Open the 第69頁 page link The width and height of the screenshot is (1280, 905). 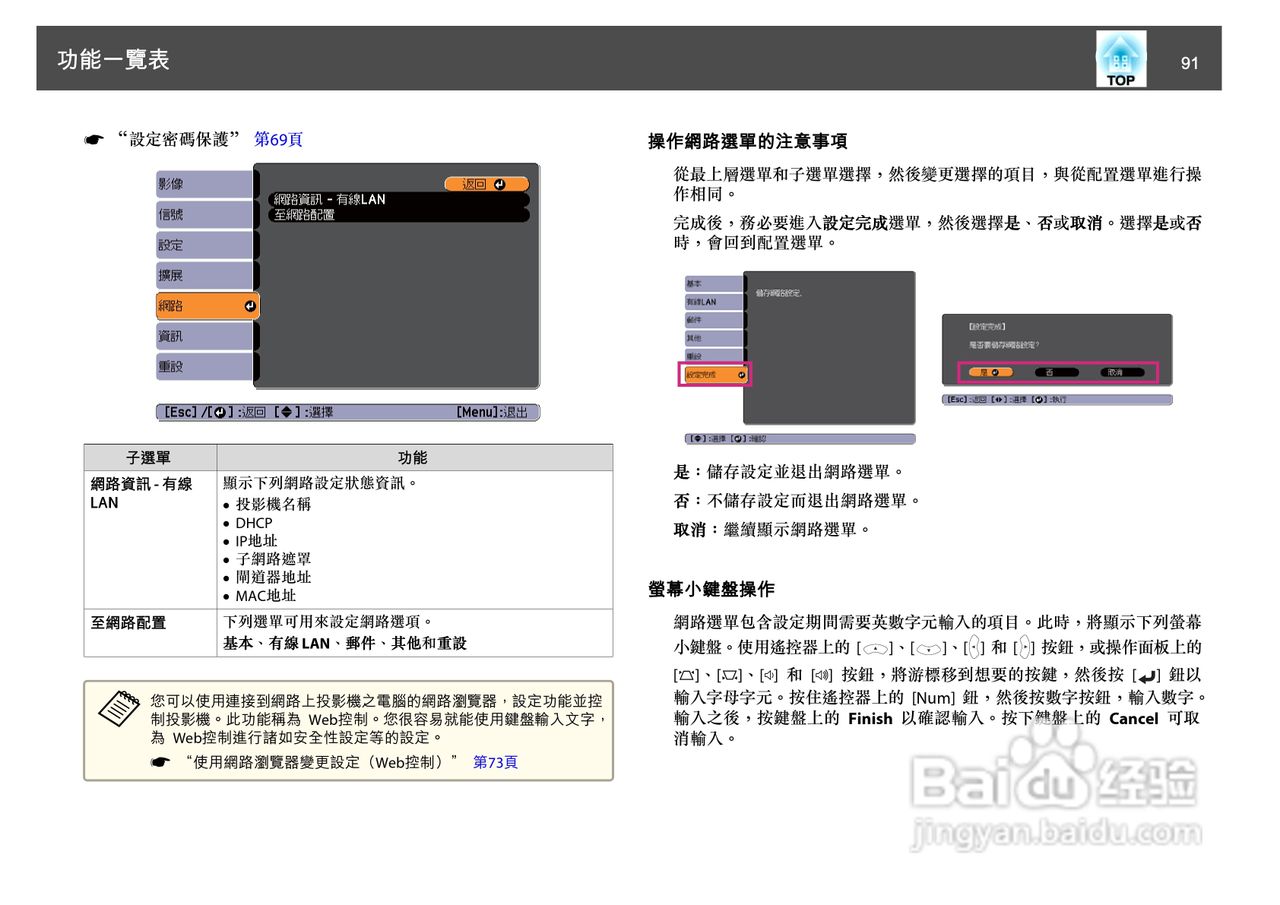pos(278,139)
